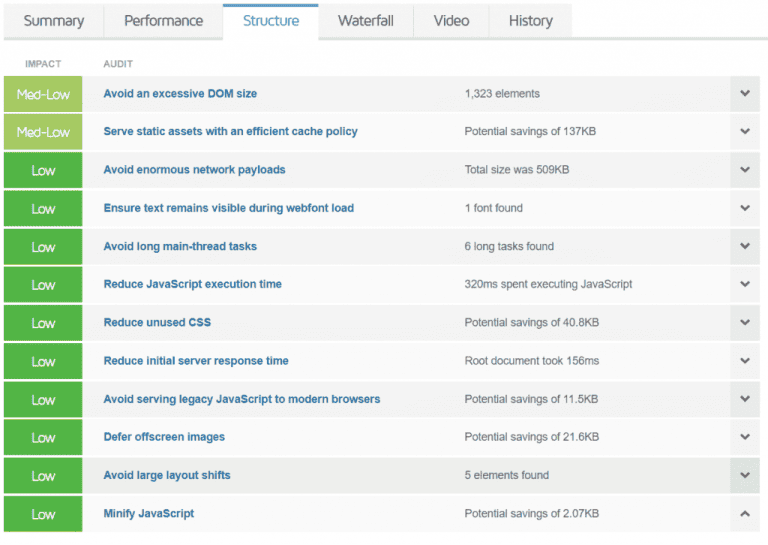Image resolution: width=768 pixels, height=545 pixels.
Task: Collapse the Minify JavaScript audit chevron
Action: click(745, 514)
